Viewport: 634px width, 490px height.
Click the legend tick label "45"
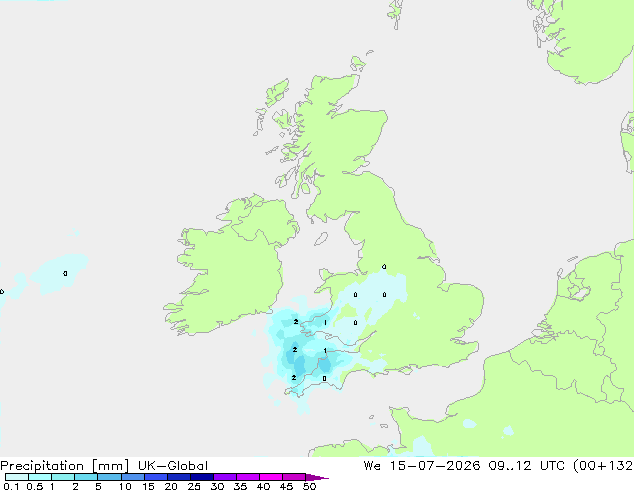pyautogui.click(x=286, y=486)
